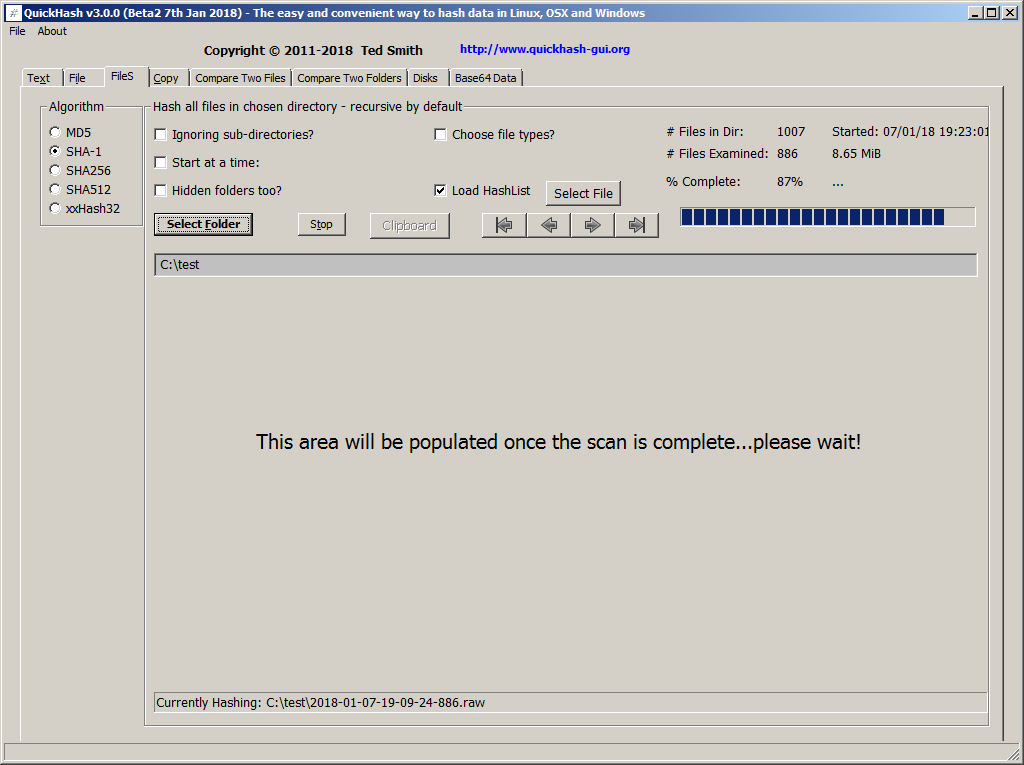Click the hashing progress bar
1024x765 pixels.
pyautogui.click(x=827, y=217)
